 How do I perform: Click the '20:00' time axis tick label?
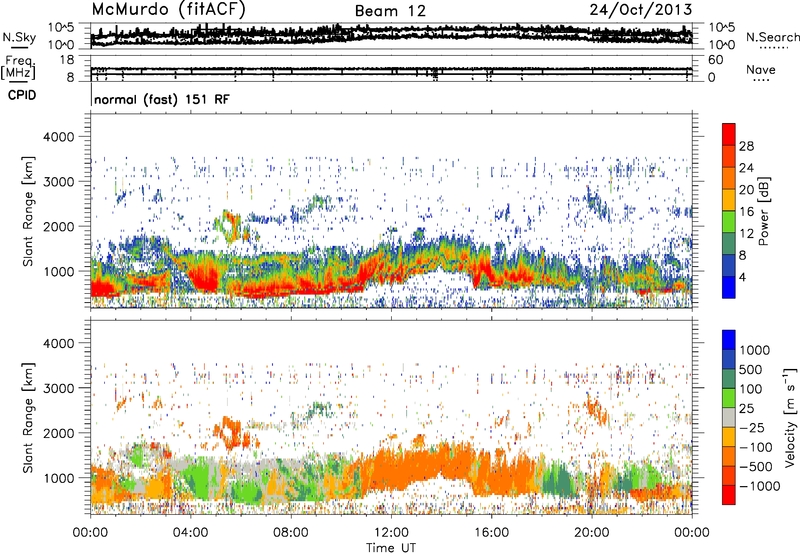click(592, 533)
